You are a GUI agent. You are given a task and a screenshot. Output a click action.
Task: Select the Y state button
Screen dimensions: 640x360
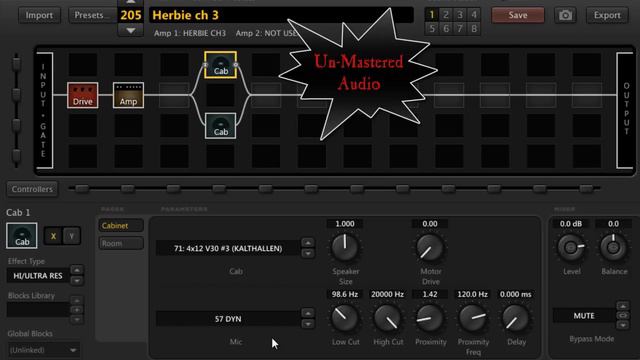[71, 236]
